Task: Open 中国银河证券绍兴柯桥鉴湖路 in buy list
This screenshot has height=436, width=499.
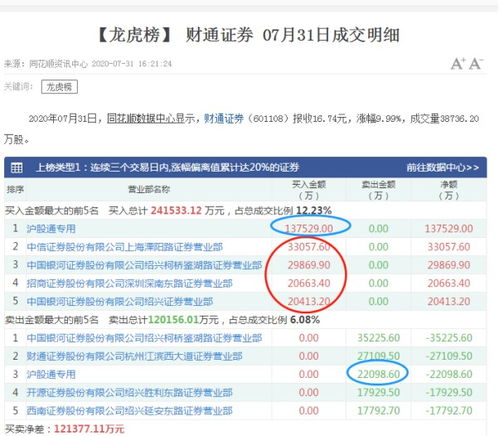Action: coord(144,265)
